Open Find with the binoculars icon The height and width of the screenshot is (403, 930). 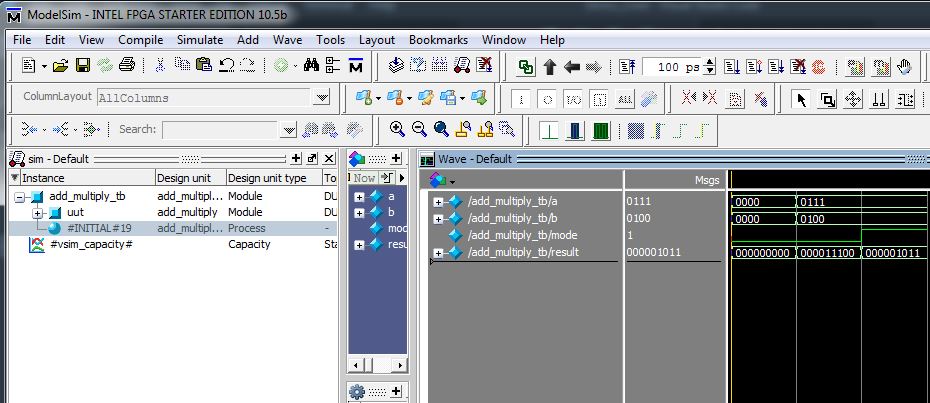pyautogui.click(x=311, y=65)
